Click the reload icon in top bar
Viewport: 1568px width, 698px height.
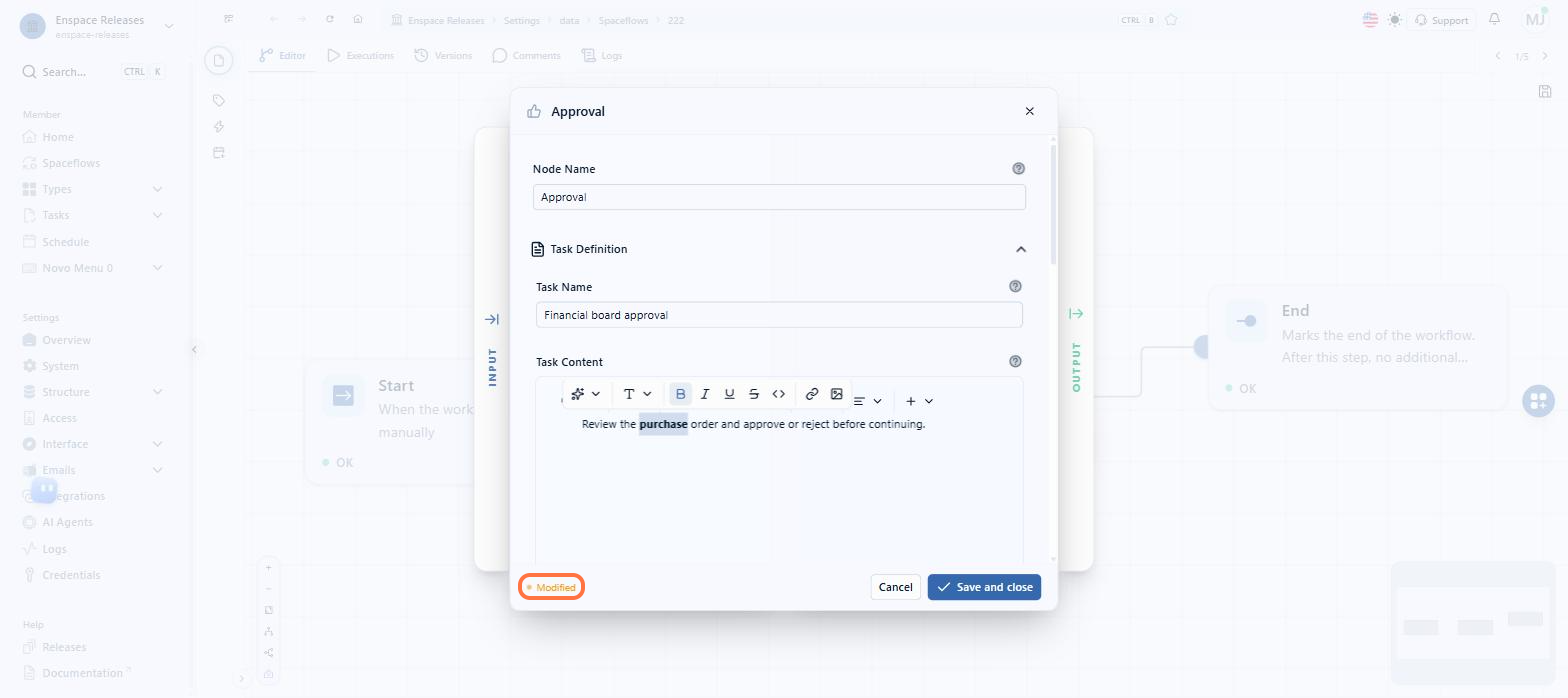pos(330,19)
